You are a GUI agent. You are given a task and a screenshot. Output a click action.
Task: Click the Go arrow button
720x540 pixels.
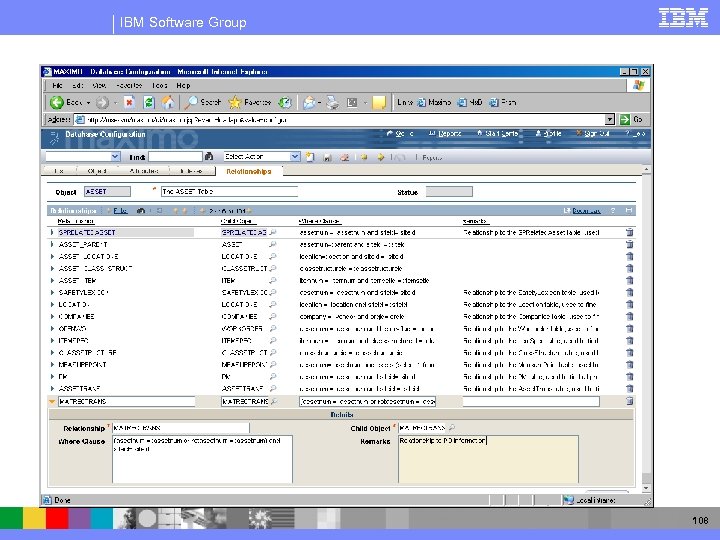pos(625,119)
